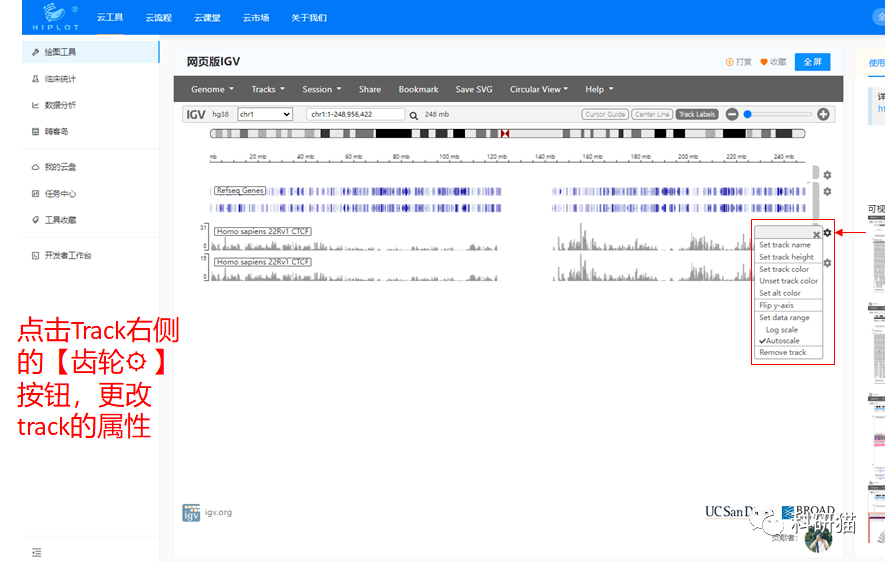
Task: Close the track settings popup menu
Action: (x=816, y=235)
